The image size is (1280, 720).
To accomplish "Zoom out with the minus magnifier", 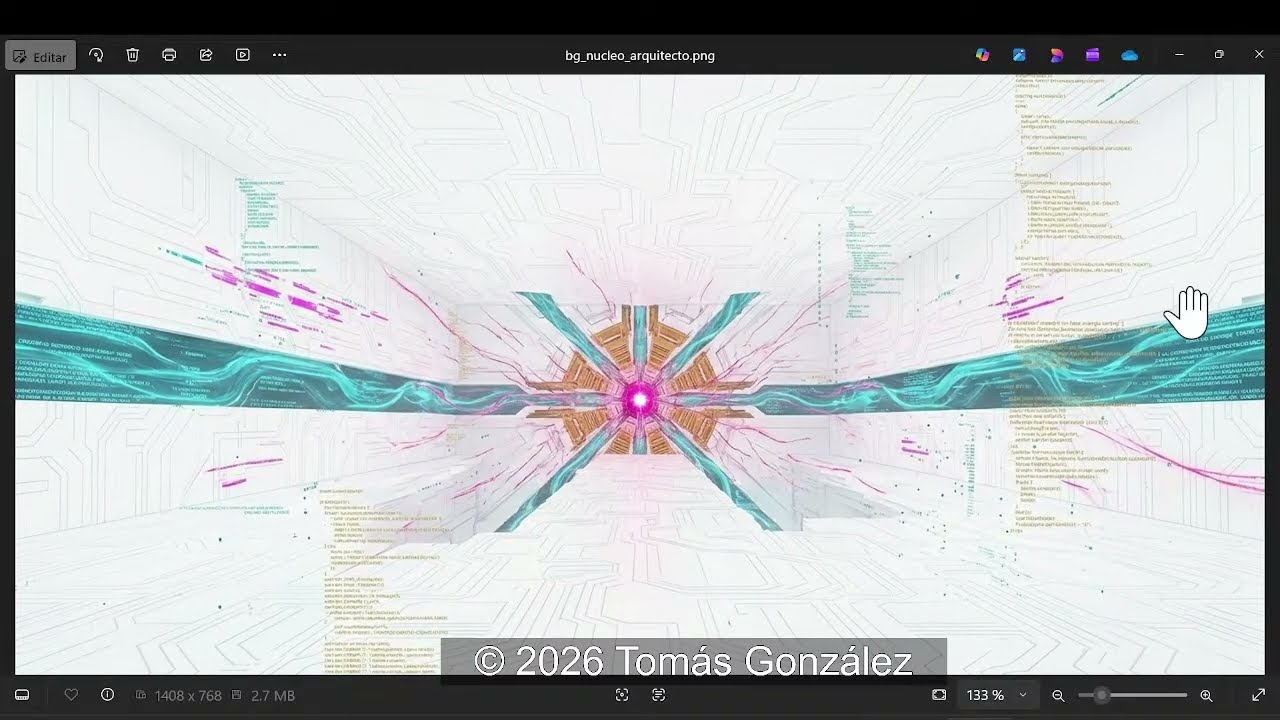I will (1058, 695).
